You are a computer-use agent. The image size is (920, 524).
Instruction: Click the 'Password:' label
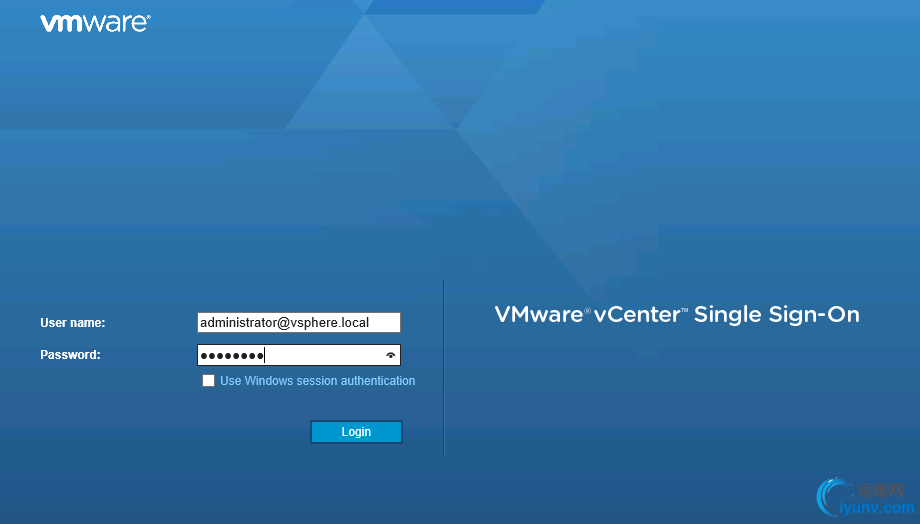[70, 355]
